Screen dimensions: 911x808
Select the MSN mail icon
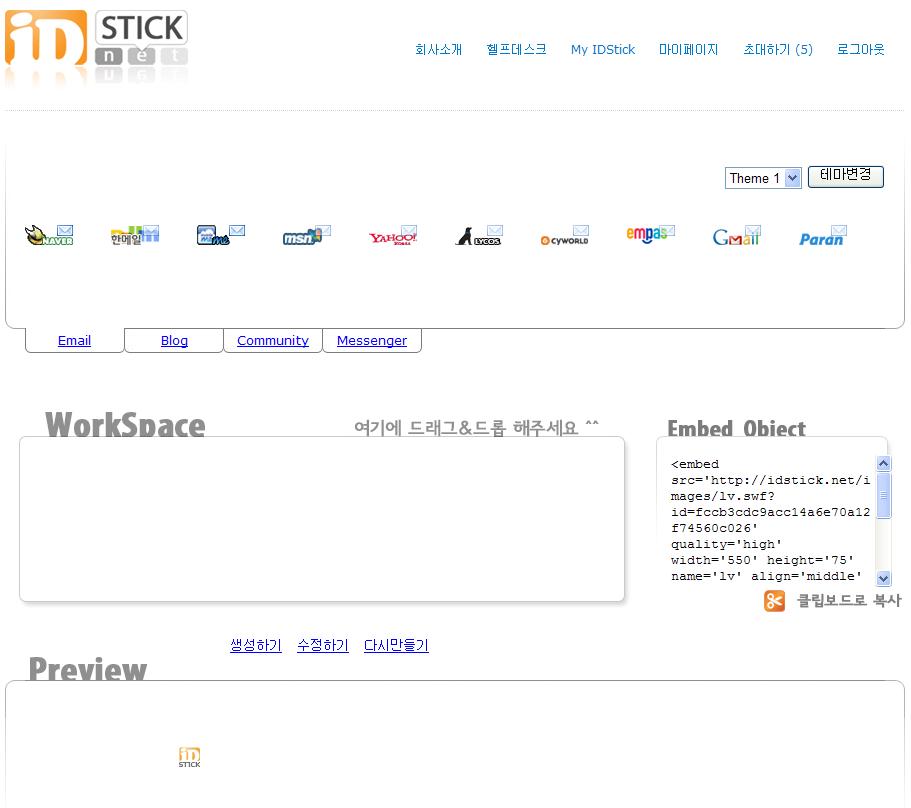tap(307, 235)
